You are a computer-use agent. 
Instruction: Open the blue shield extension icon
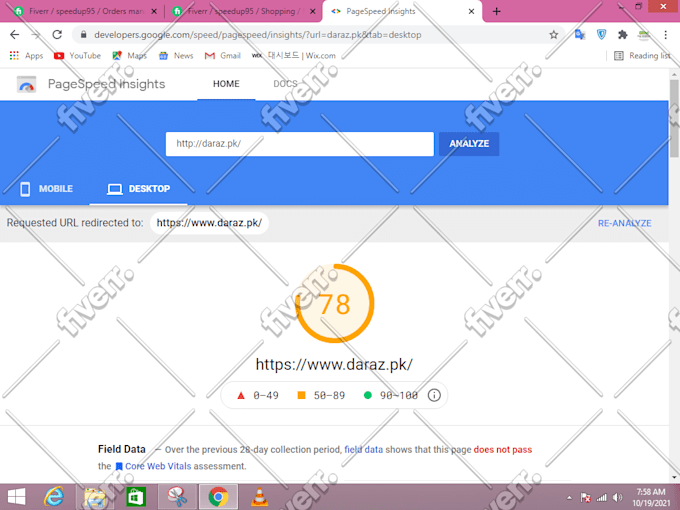tap(602, 34)
